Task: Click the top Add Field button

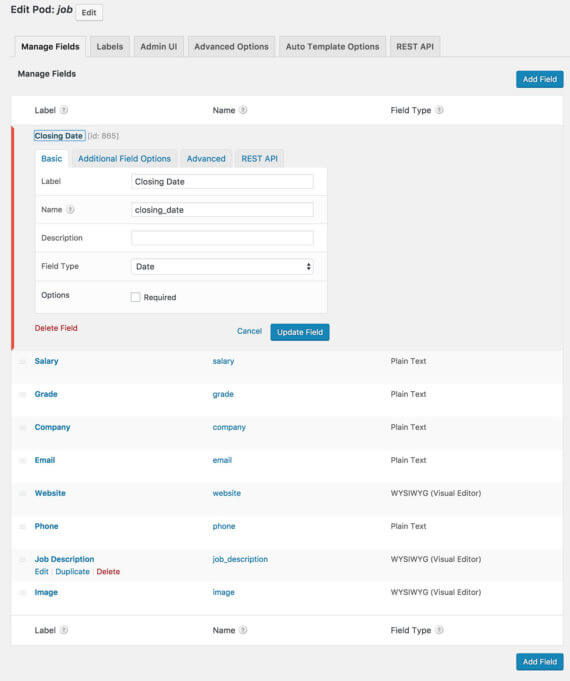Action: 540,79
